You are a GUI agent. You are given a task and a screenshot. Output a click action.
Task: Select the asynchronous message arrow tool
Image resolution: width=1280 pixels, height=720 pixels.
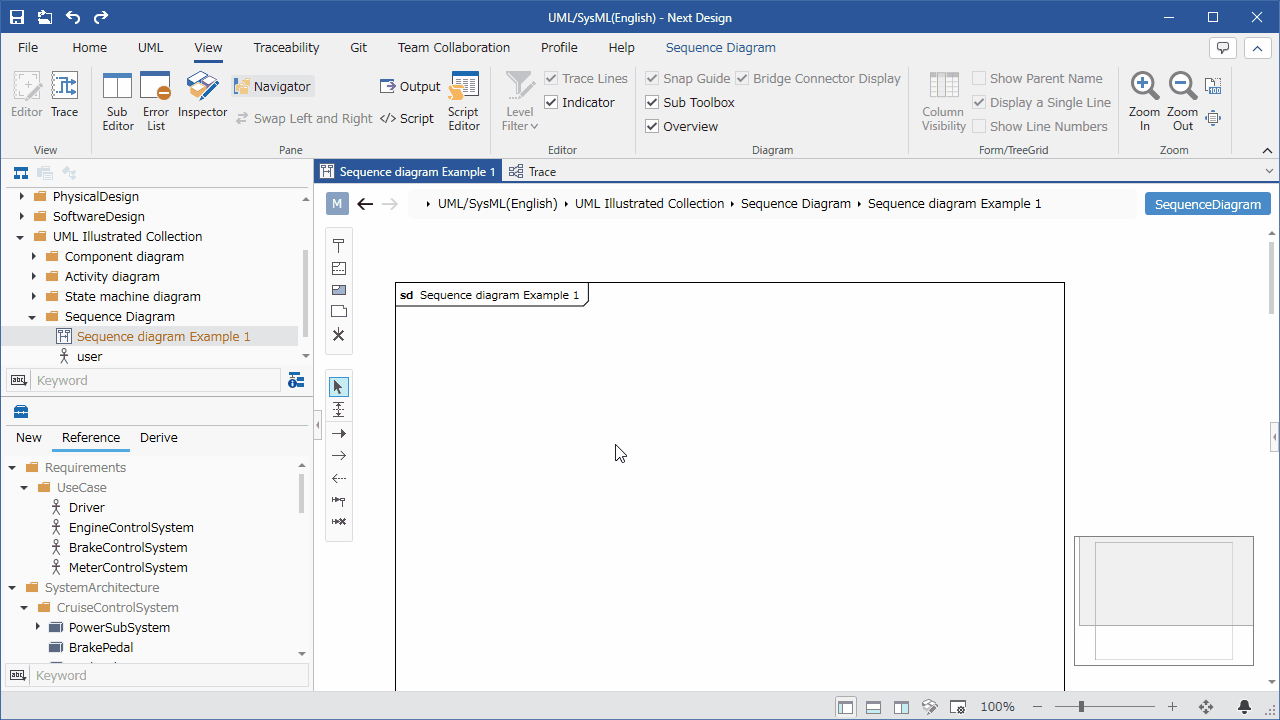pyautogui.click(x=339, y=455)
